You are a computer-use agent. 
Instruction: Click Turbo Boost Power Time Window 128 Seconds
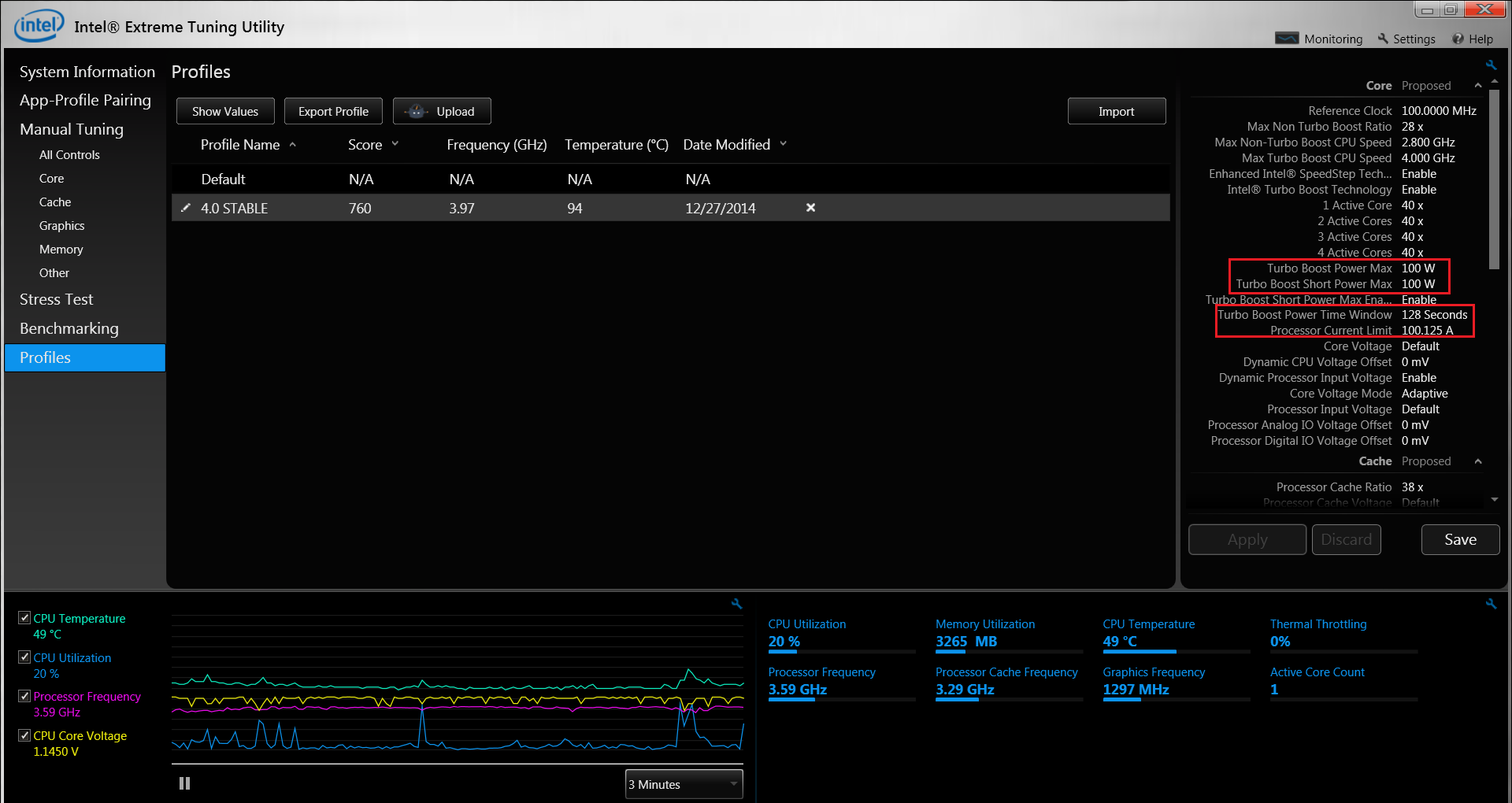(x=1434, y=315)
